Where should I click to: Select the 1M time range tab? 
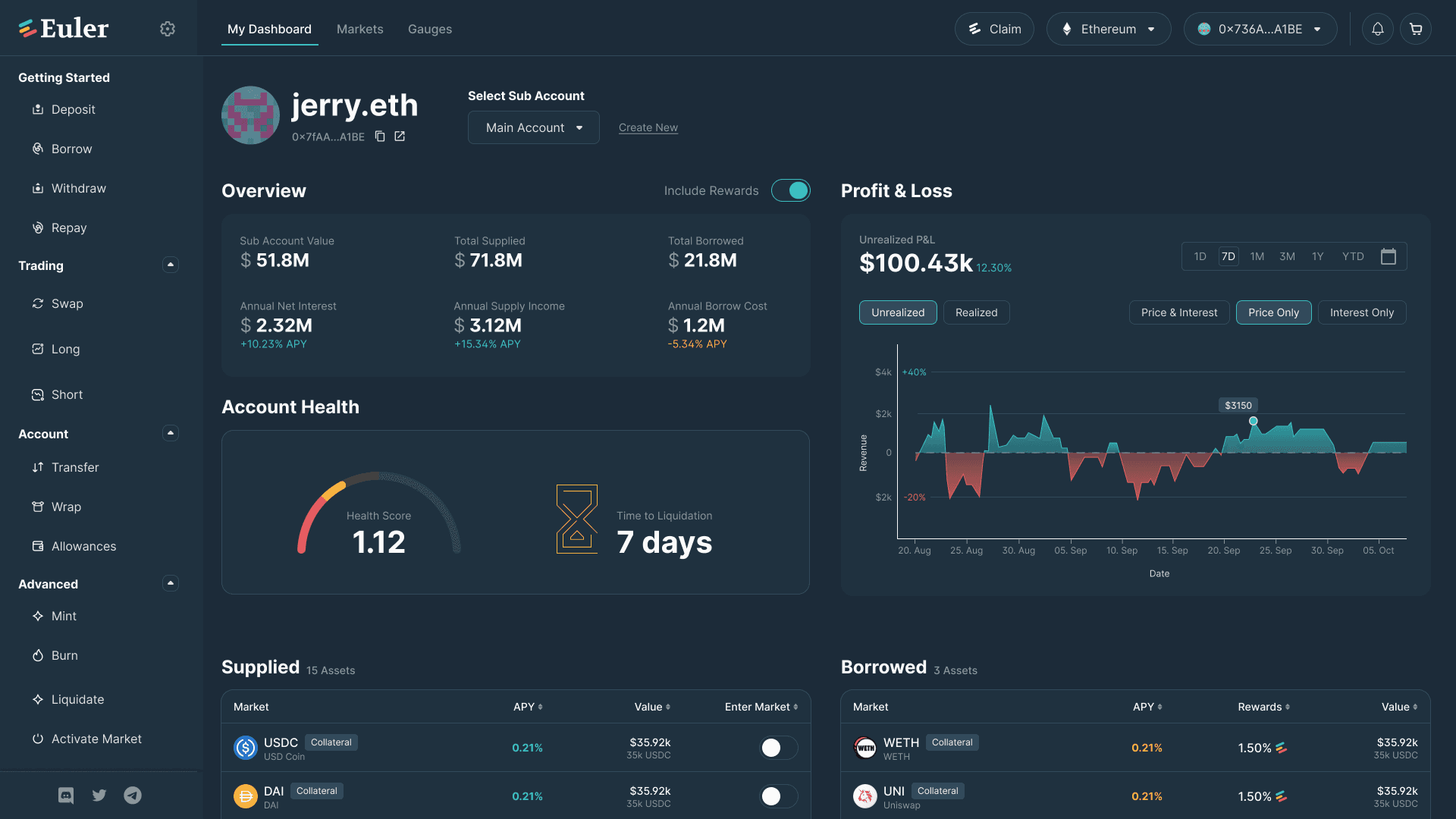click(x=1257, y=256)
